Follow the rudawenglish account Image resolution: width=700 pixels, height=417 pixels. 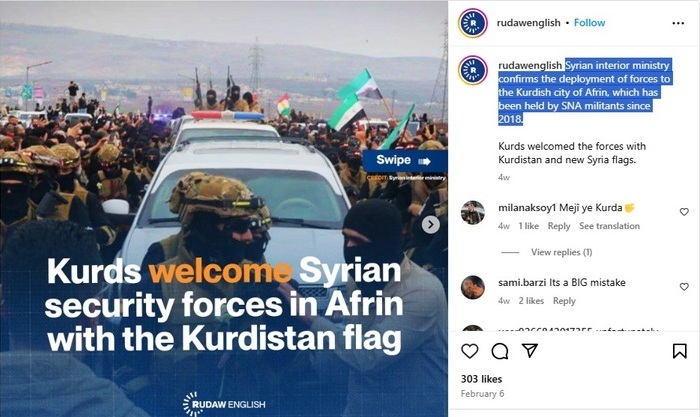[x=589, y=23]
